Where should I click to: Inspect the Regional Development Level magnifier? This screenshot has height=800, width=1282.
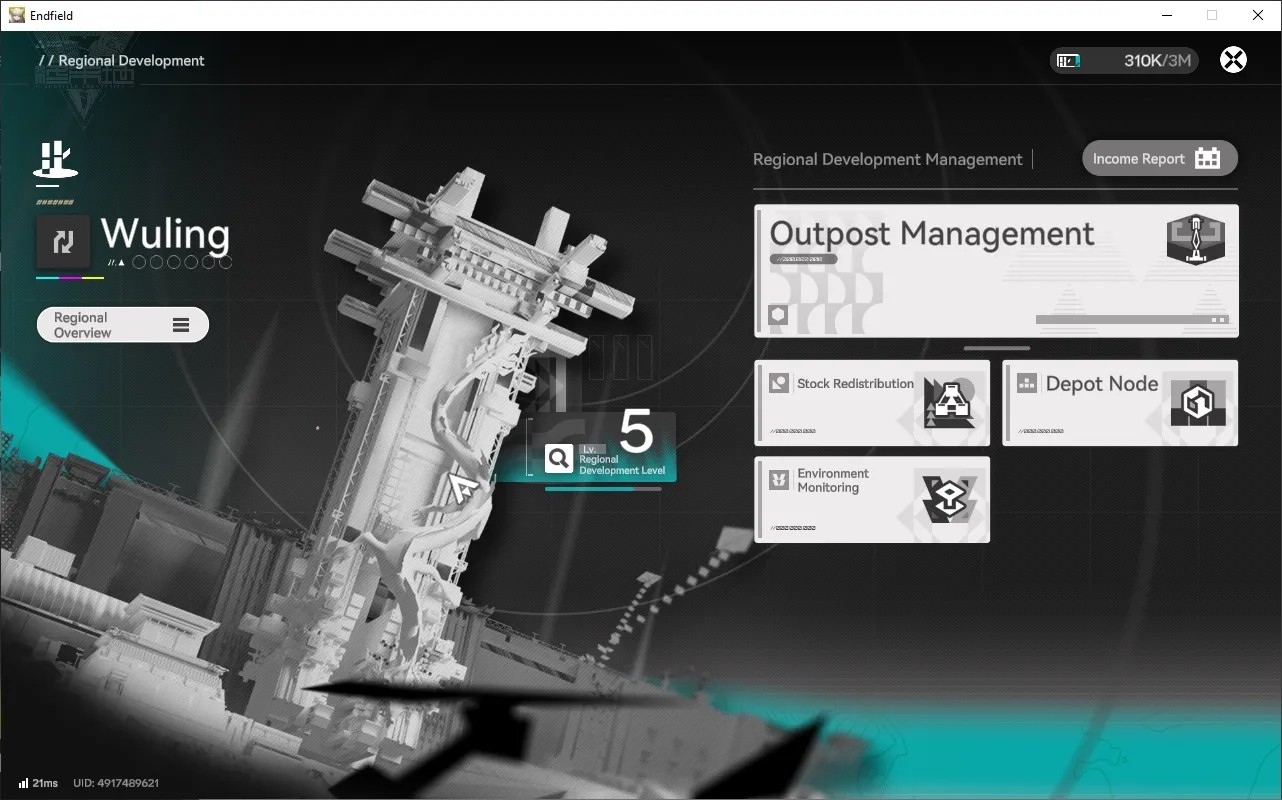pyautogui.click(x=559, y=458)
